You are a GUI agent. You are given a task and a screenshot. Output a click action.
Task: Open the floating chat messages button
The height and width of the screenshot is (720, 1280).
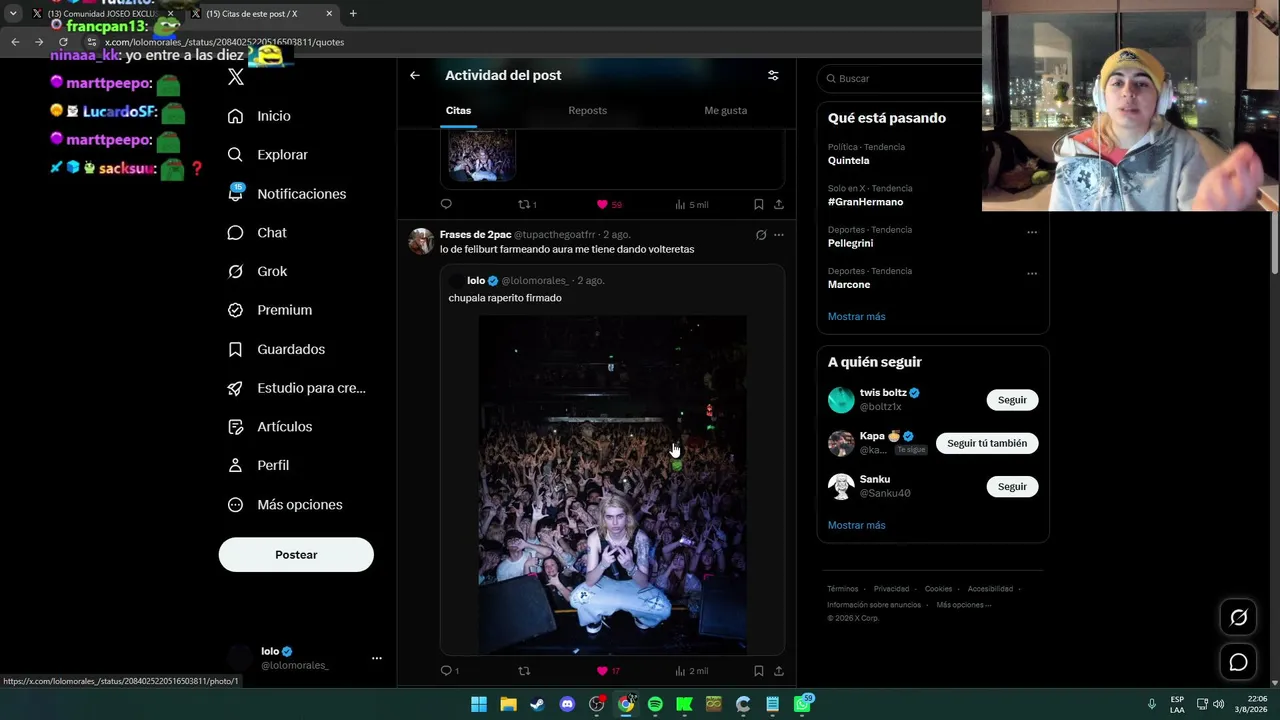coord(1238,662)
